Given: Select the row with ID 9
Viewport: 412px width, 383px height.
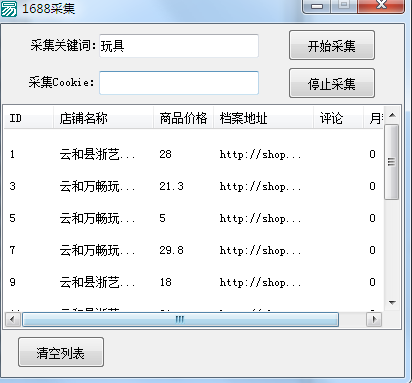Looking at the screenshot, I should pos(193,282).
